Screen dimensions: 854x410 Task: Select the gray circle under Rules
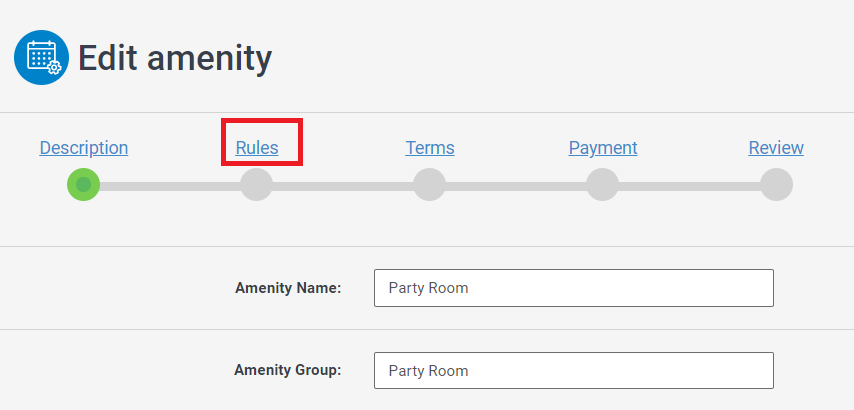click(257, 185)
